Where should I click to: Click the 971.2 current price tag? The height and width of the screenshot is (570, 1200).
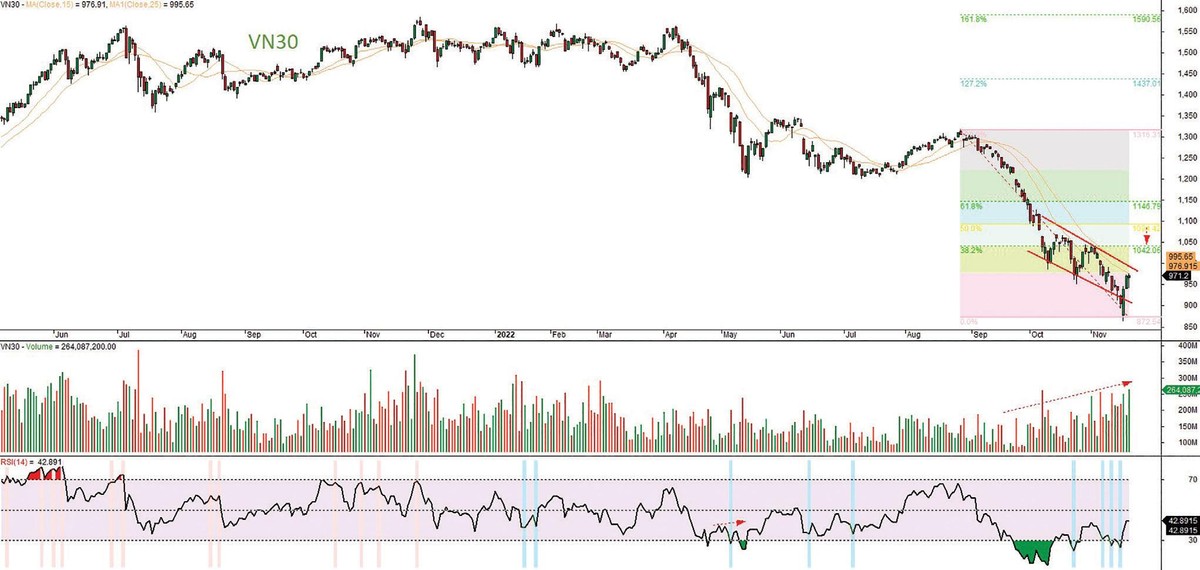tap(1177, 275)
